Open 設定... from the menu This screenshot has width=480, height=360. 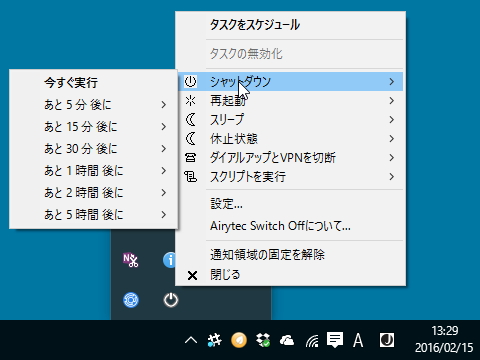pos(290,204)
